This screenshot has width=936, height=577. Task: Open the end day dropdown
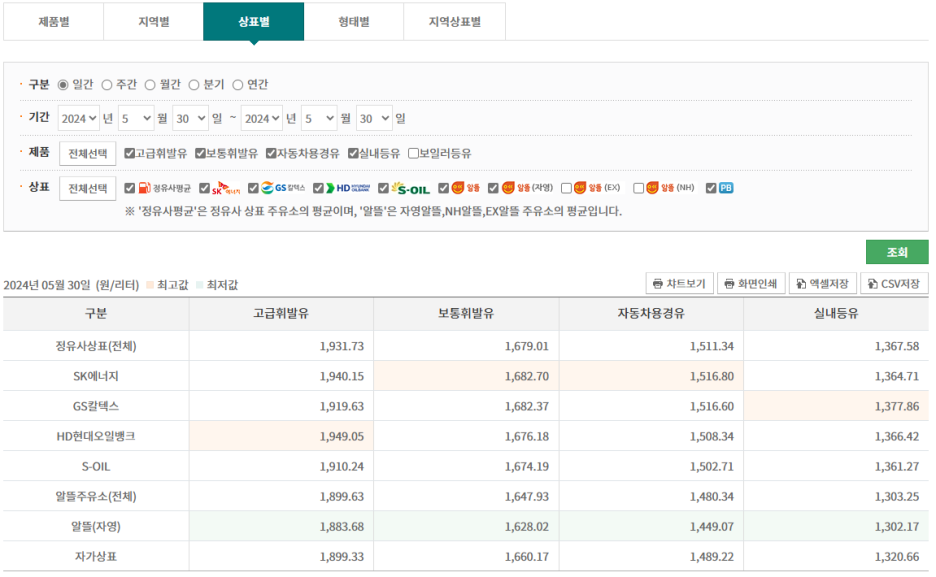[374, 118]
